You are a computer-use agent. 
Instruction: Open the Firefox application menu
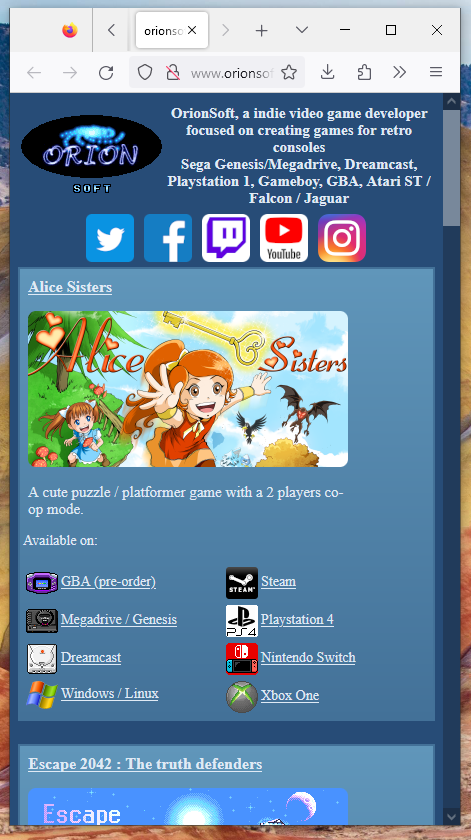pyautogui.click(x=436, y=72)
